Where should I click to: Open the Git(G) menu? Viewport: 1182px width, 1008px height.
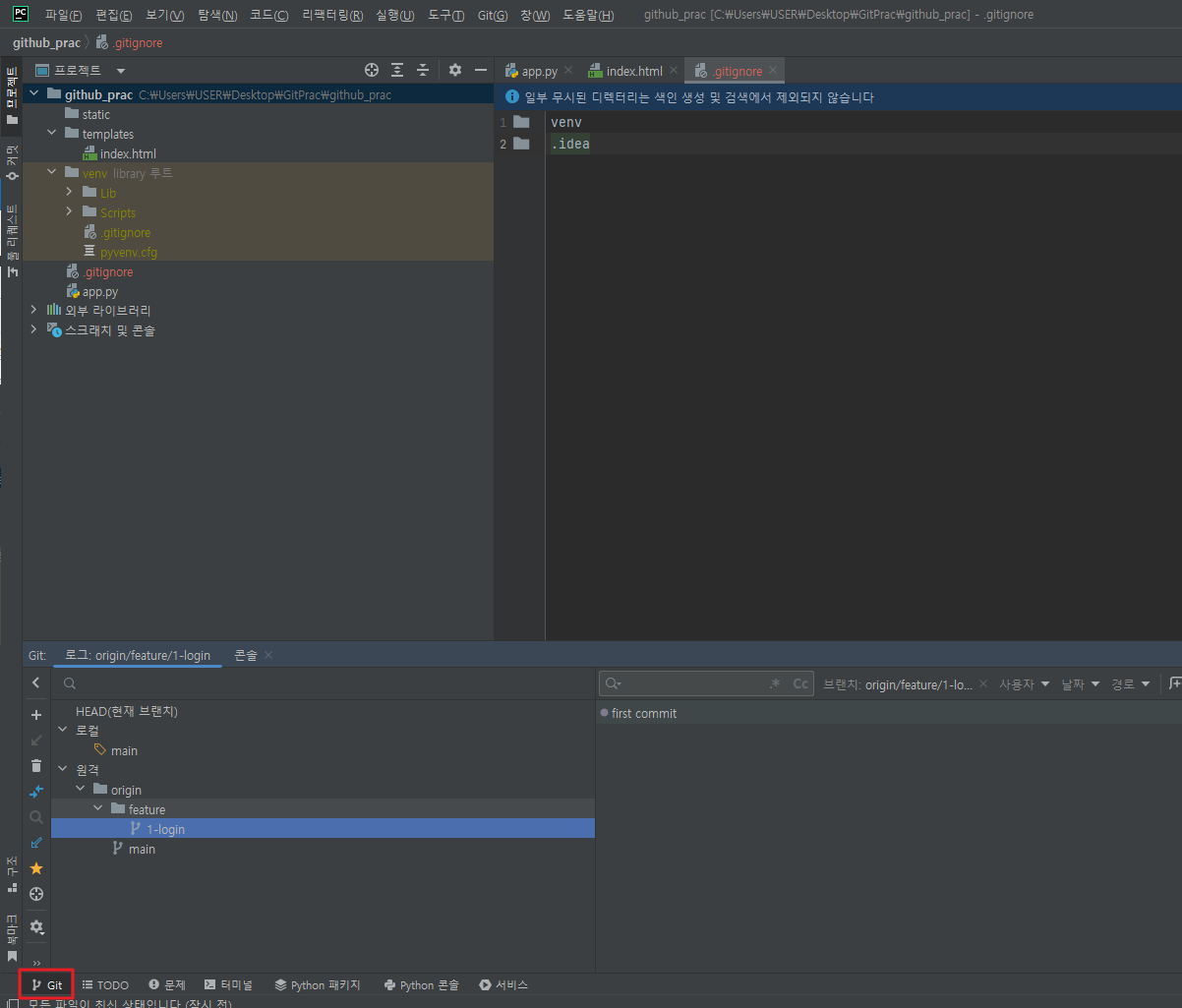492,15
